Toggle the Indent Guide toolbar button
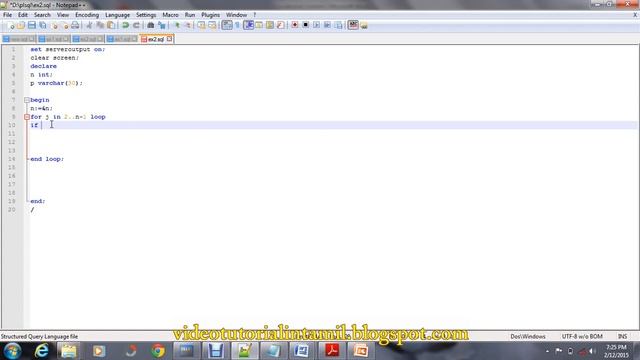 248,25
